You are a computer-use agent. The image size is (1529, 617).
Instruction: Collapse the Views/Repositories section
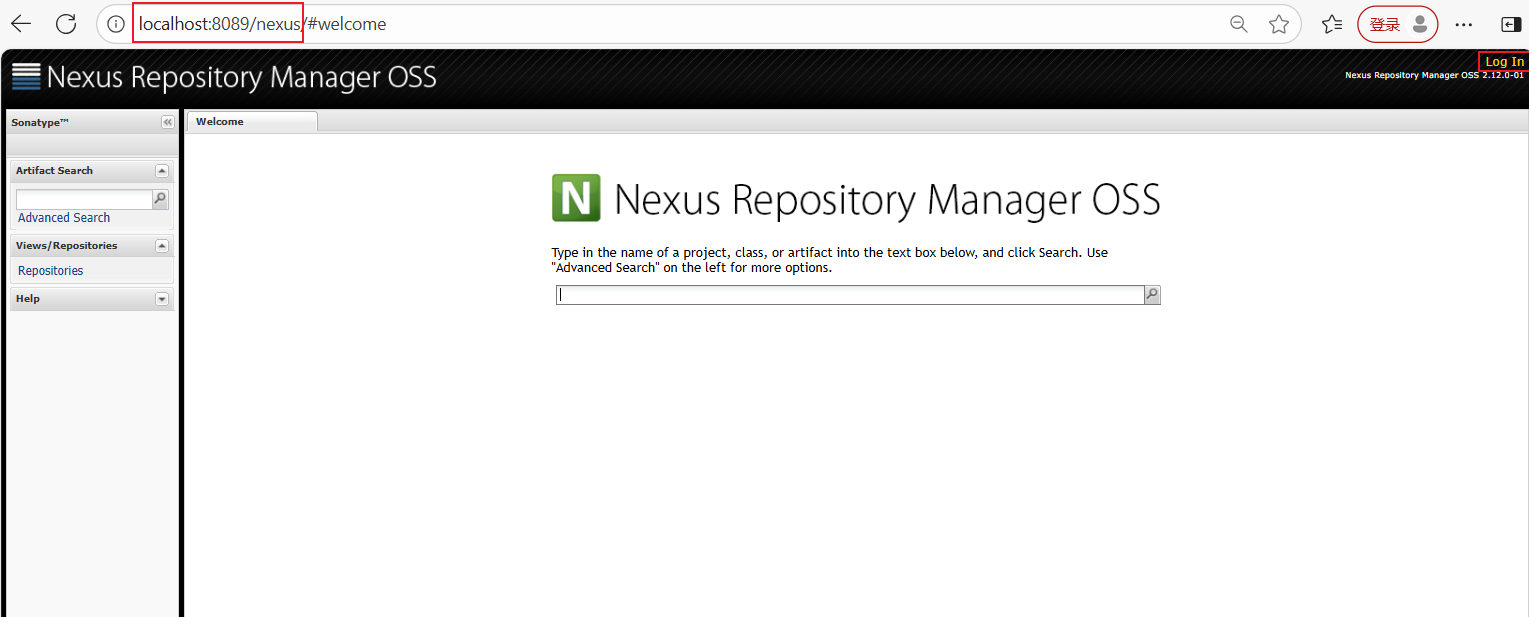(162, 246)
